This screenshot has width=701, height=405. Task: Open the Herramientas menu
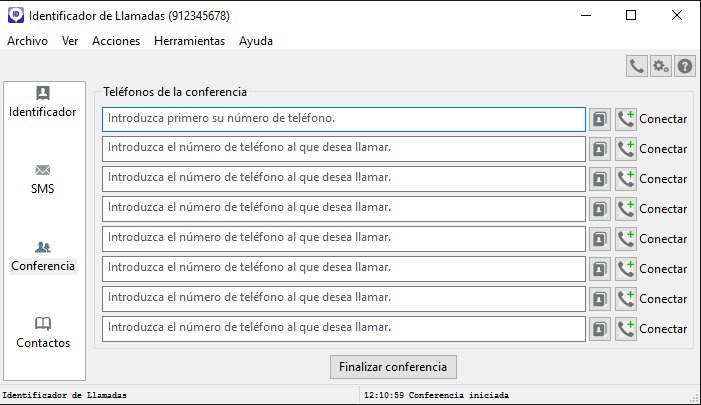point(190,41)
